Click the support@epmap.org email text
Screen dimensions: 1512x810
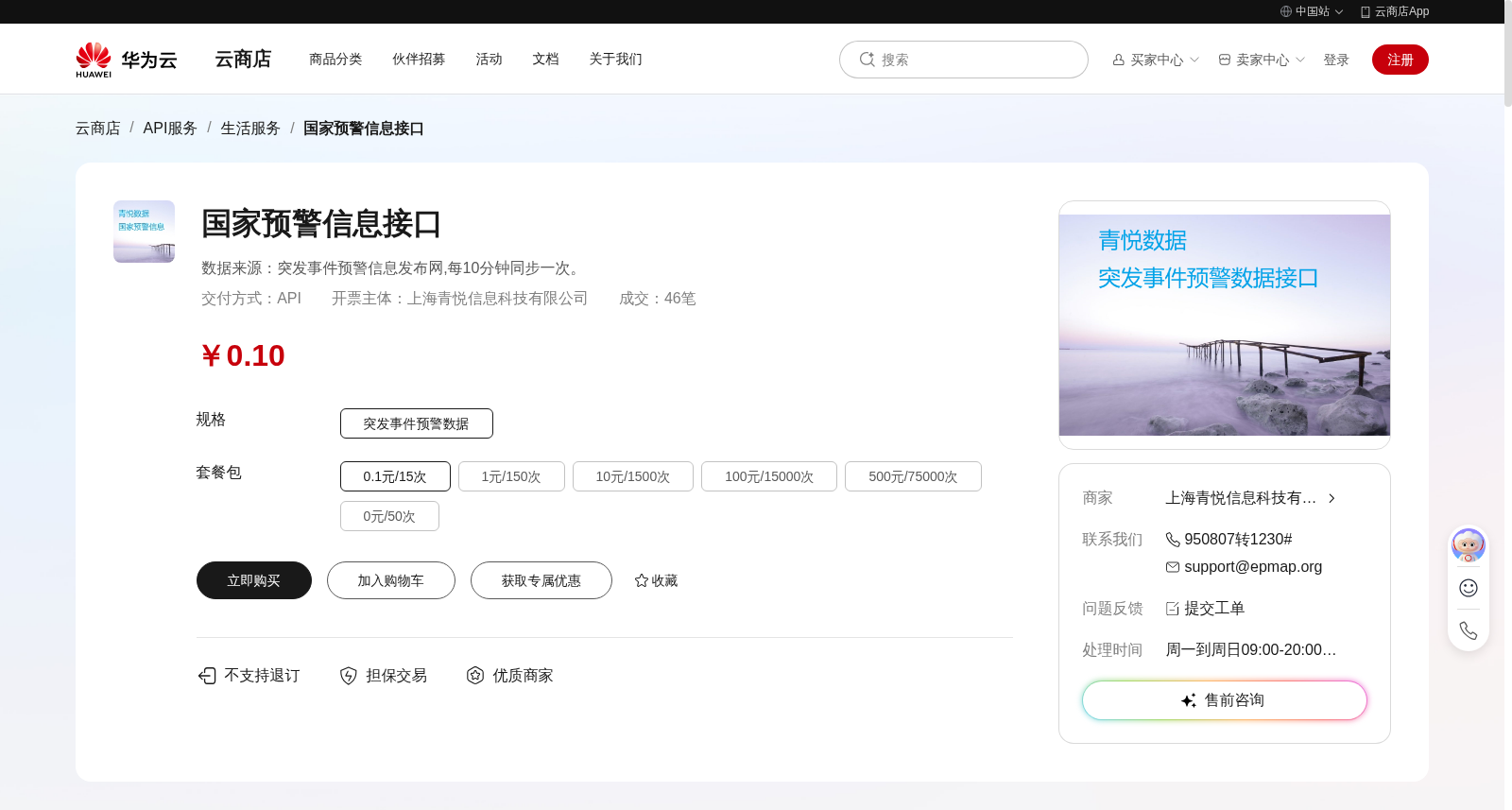[x=1253, y=567]
